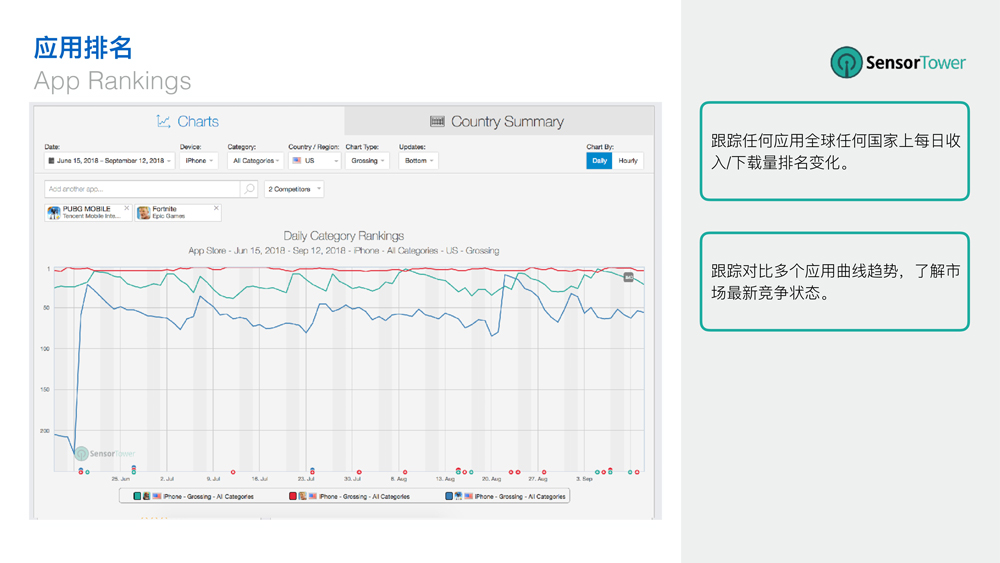Open the Chart Type Grossing dropdown
The height and width of the screenshot is (563, 1000).
[x=367, y=160]
